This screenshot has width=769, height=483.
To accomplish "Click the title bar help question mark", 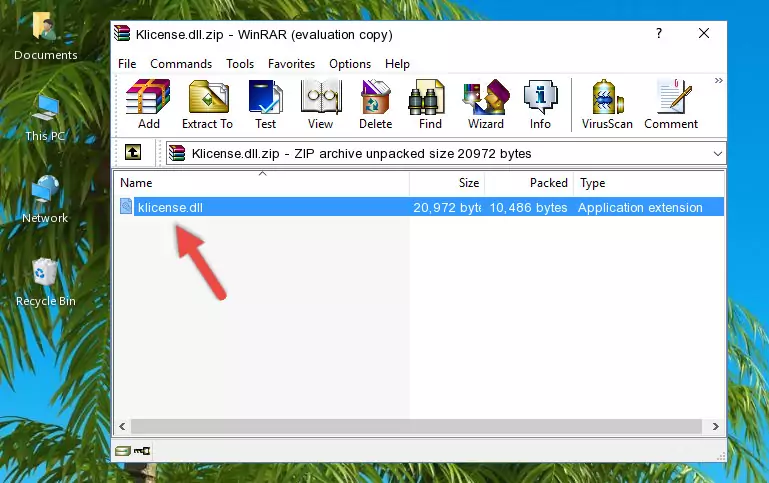I will click(659, 33).
